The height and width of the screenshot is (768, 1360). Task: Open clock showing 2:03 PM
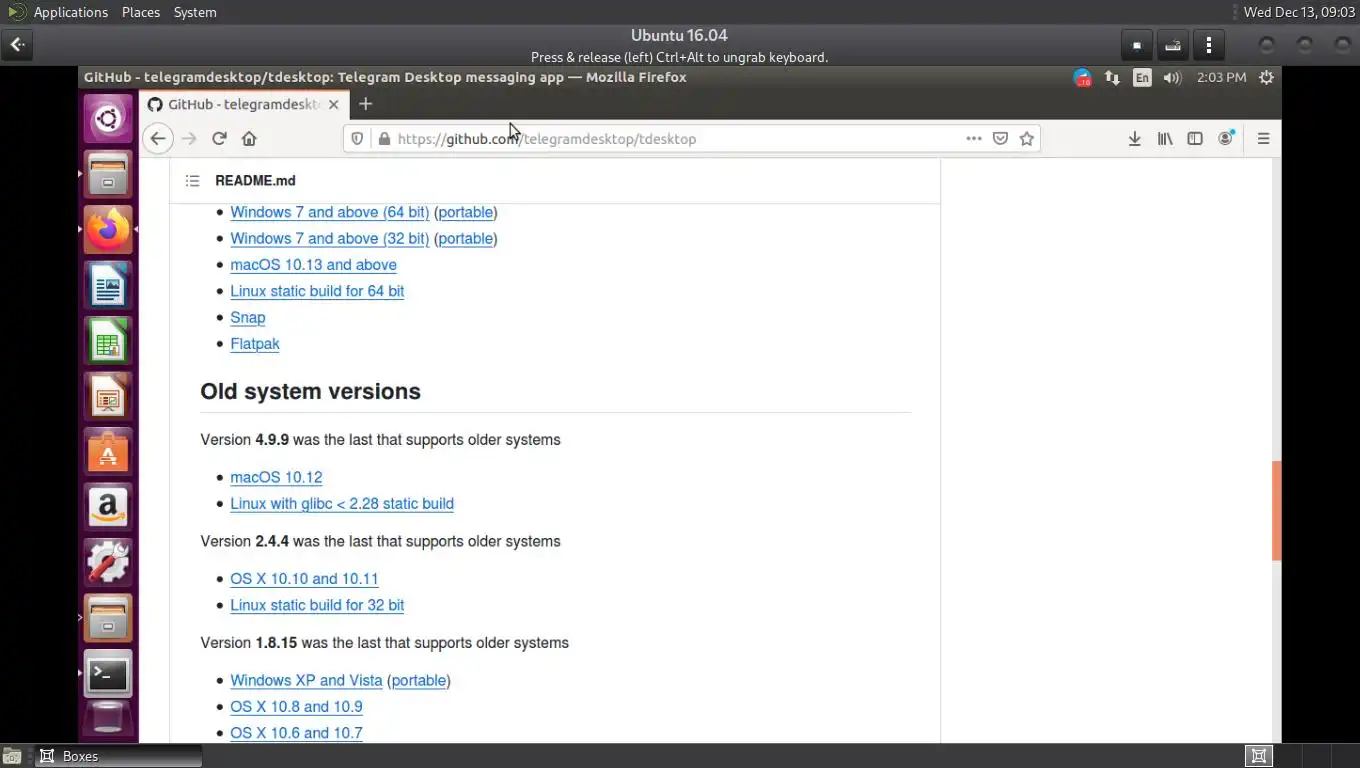click(1221, 78)
